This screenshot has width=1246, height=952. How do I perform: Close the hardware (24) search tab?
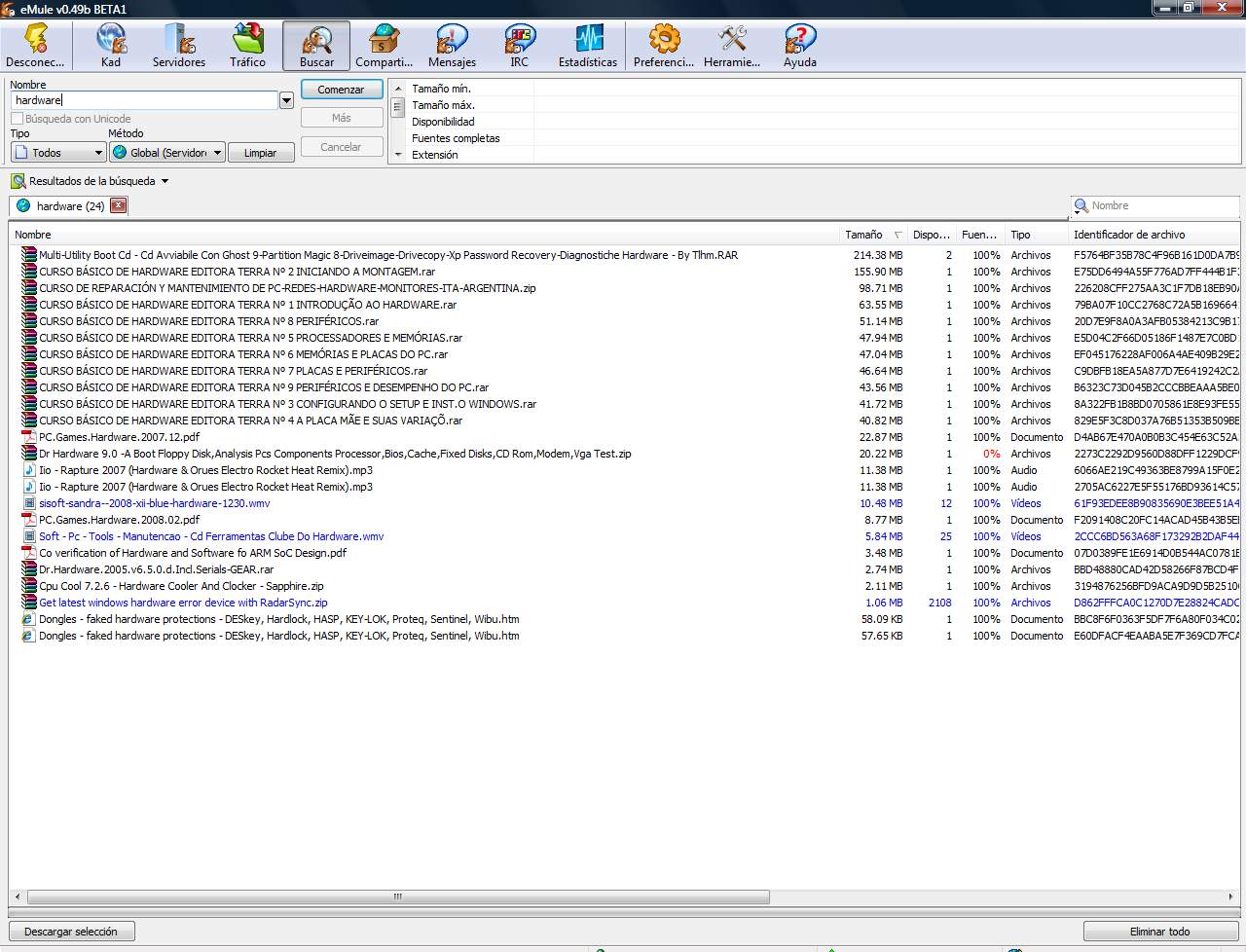coord(118,205)
